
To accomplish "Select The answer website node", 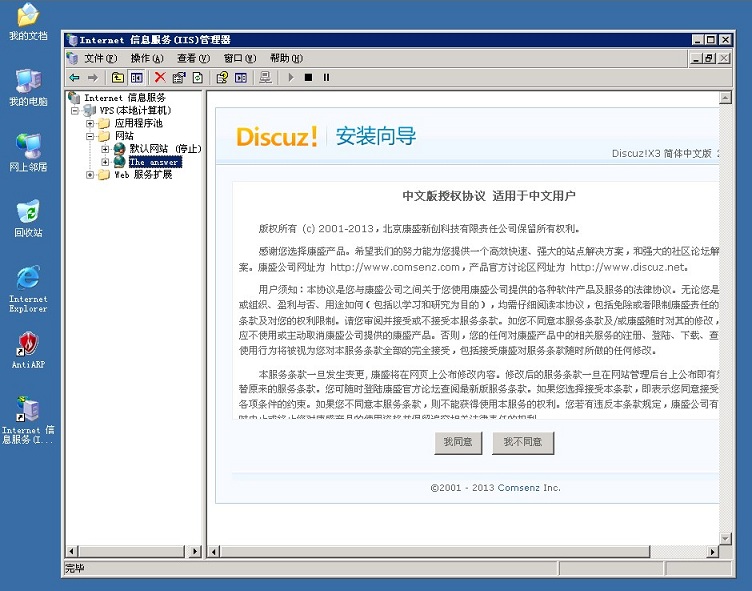I will (x=155, y=162).
